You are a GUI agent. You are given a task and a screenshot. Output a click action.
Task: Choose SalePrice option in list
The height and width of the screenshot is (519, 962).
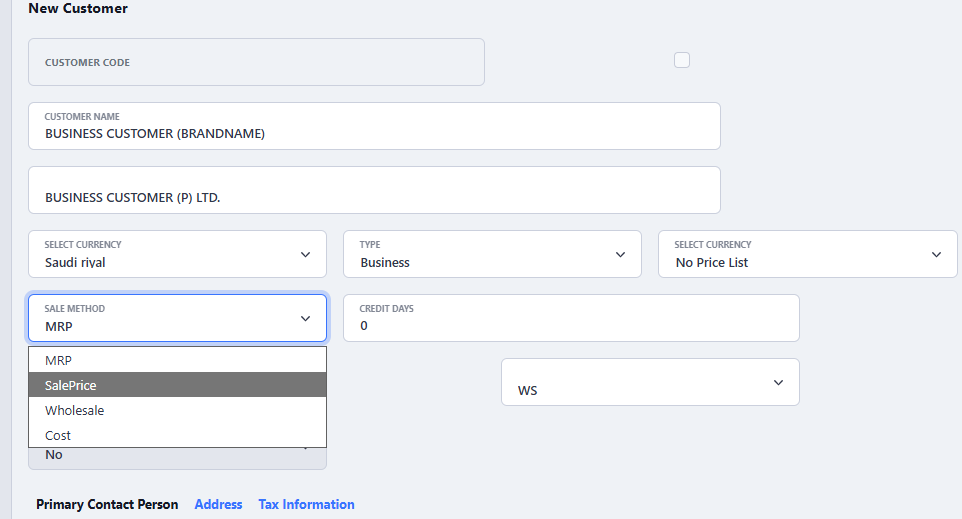tap(177, 385)
